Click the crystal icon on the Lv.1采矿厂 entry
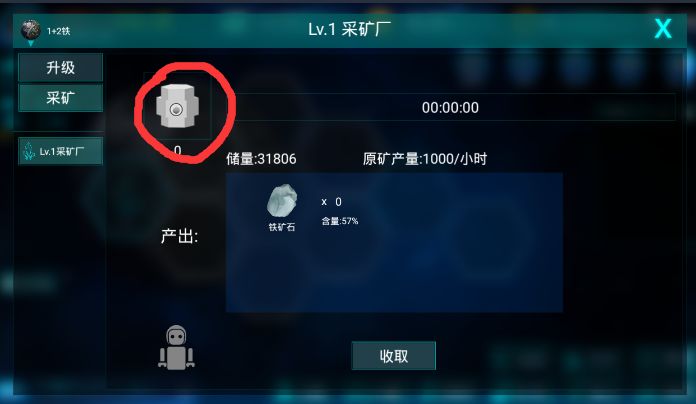The image size is (696, 404). pos(29,151)
